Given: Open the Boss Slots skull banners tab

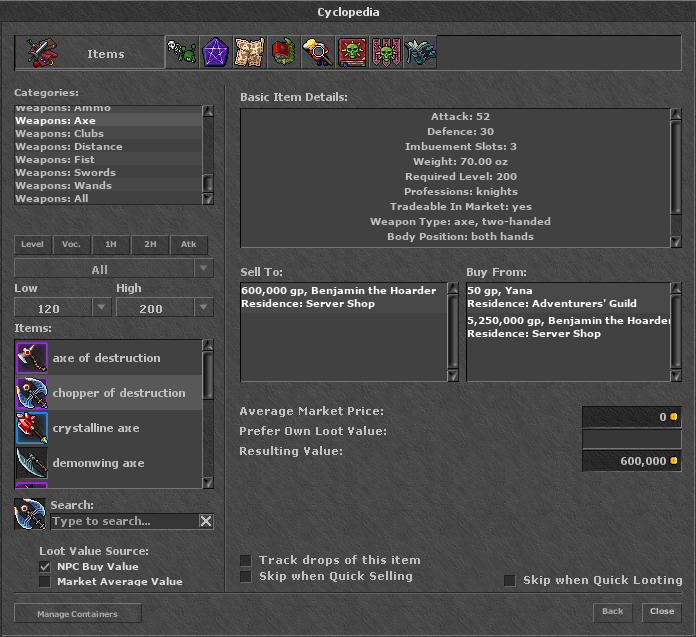Looking at the screenshot, I should click(385, 52).
